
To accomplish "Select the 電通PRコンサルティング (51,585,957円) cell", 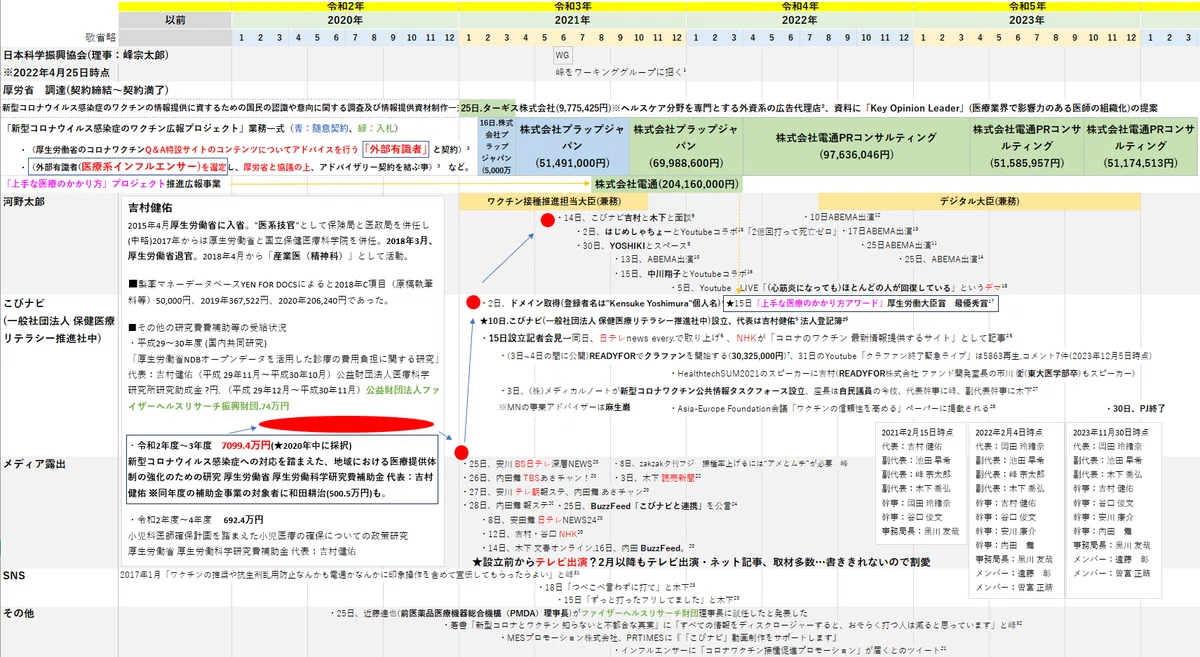I will pos(1026,145).
